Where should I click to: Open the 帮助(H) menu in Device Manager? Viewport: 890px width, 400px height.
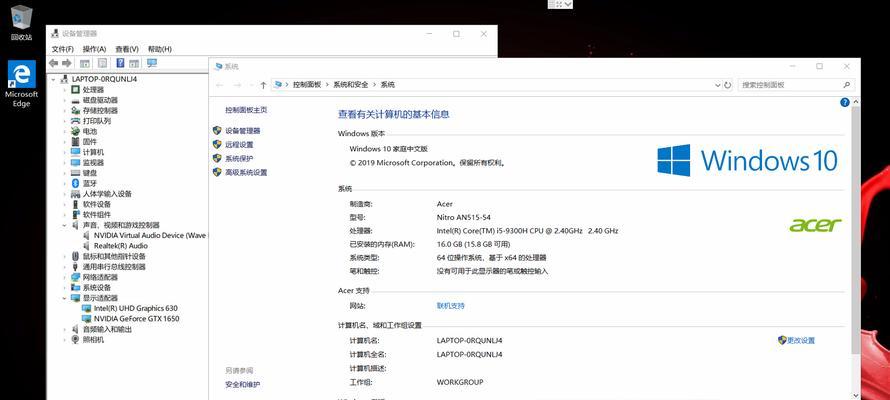pyautogui.click(x=159, y=49)
